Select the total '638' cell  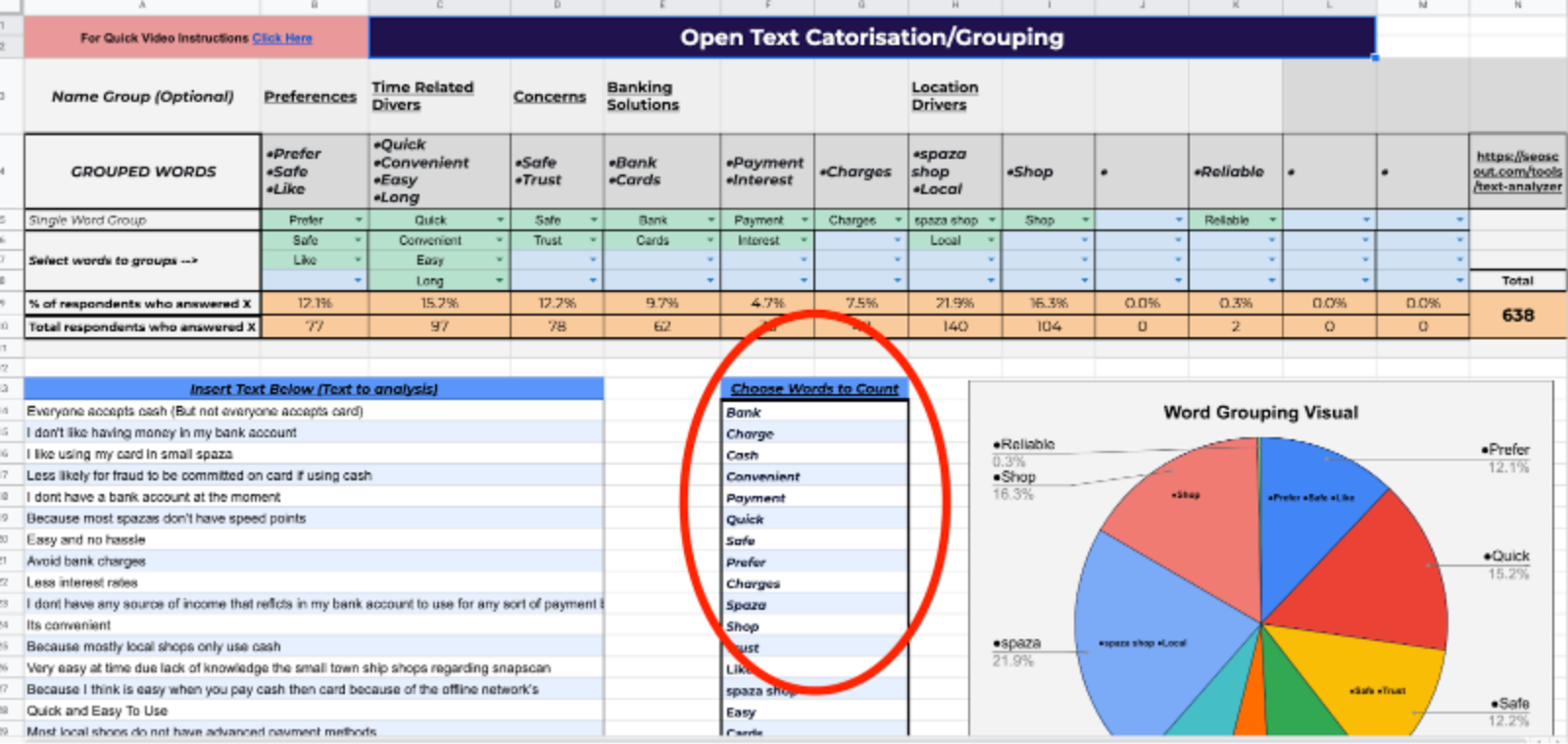click(x=1517, y=315)
